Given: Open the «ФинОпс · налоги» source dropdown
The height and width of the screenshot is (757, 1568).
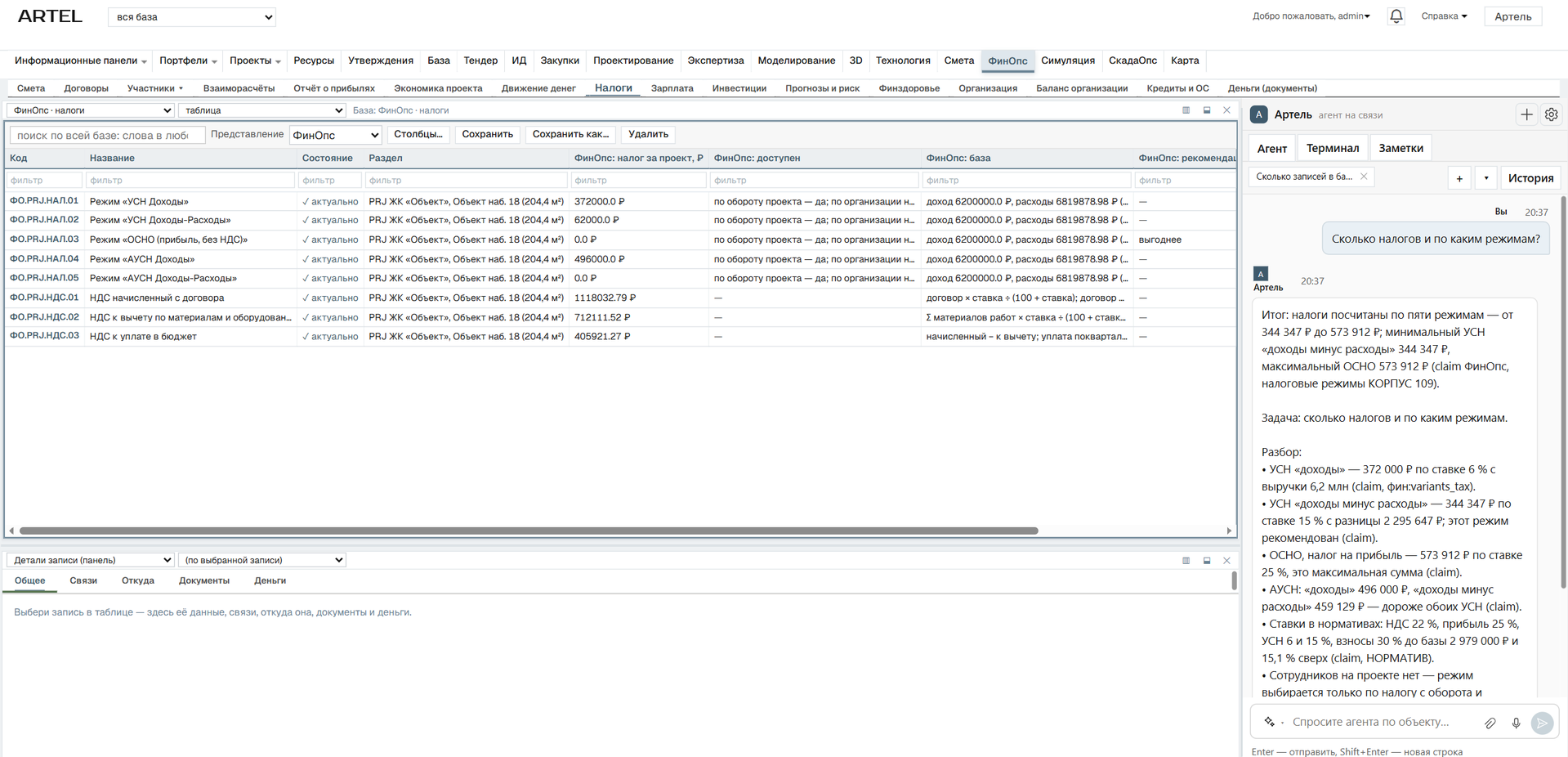Looking at the screenshot, I should (91, 110).
